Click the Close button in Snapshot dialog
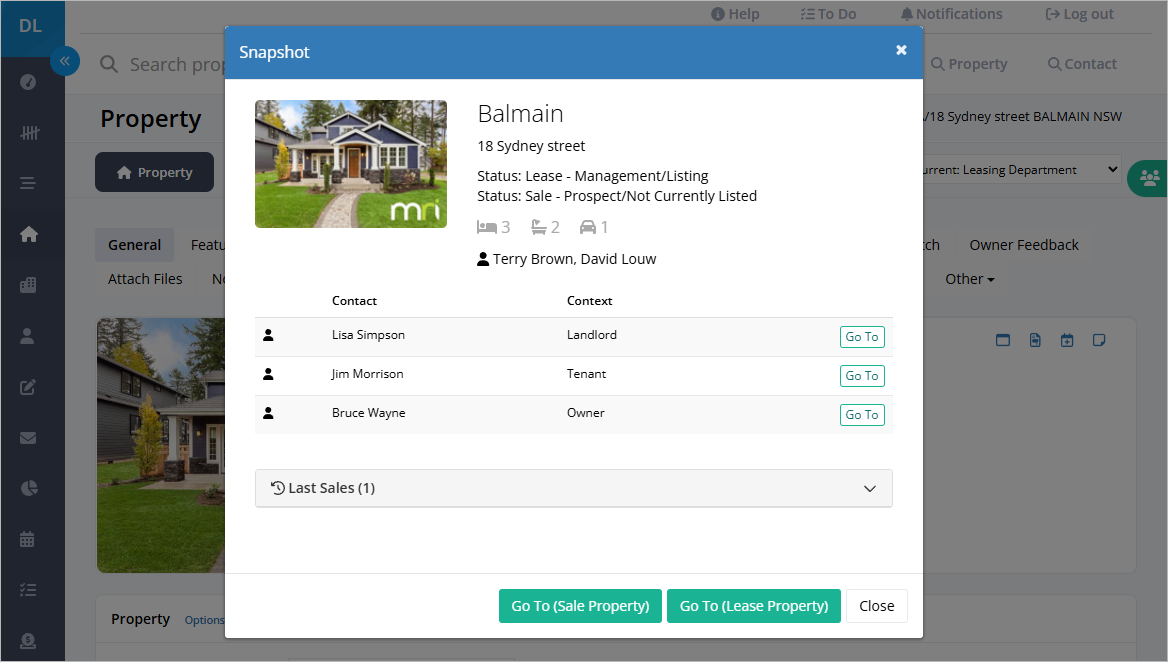This screenshot has width=1168, height=662. coord(877,606)
